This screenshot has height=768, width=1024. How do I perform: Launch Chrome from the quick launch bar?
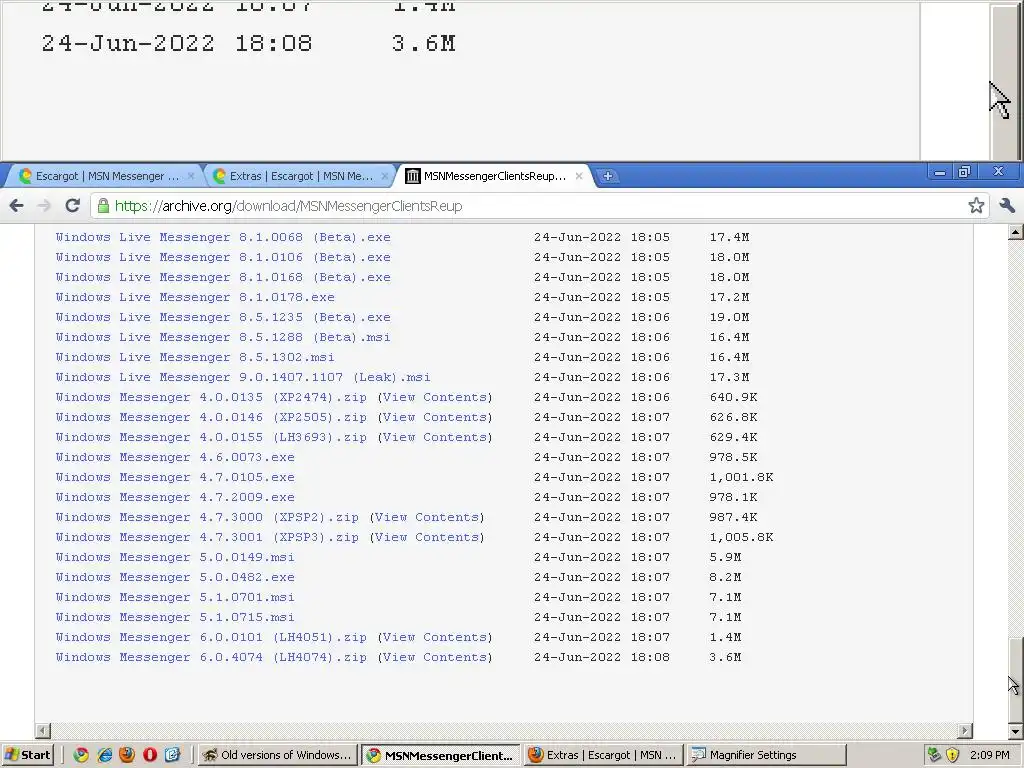pos(81,755)
